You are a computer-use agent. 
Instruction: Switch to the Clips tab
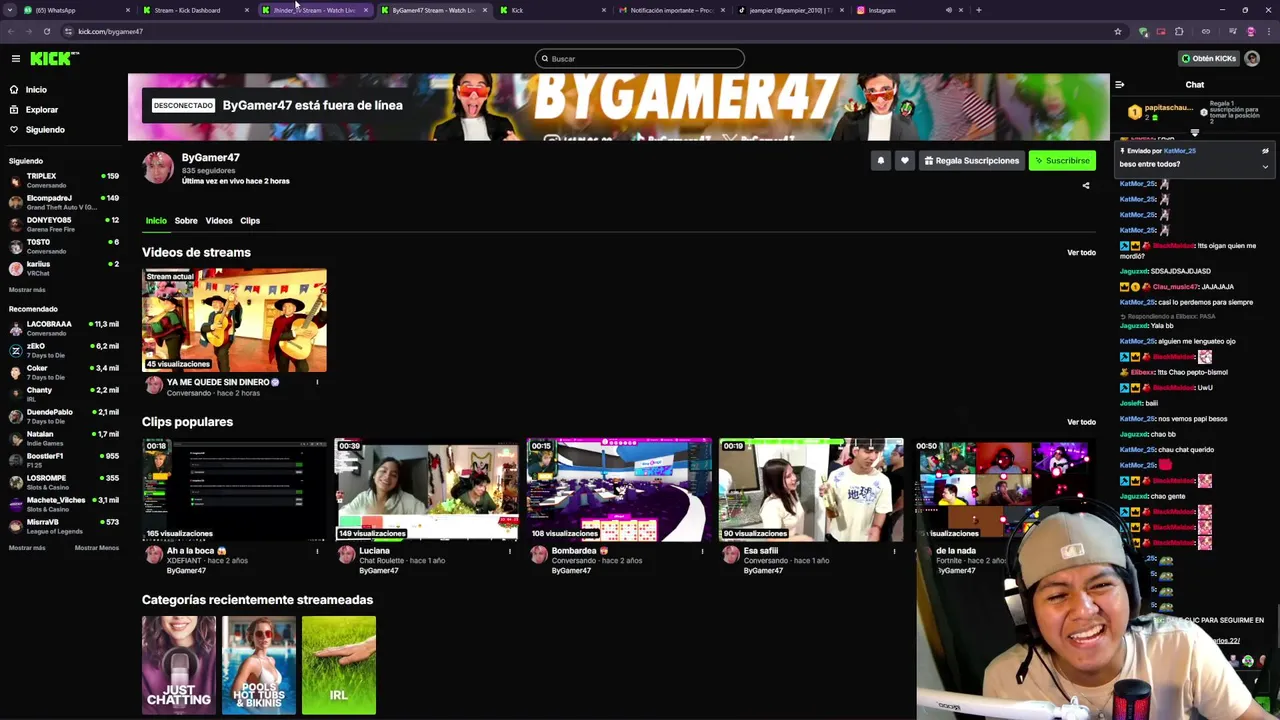click(x=250, y=221)
